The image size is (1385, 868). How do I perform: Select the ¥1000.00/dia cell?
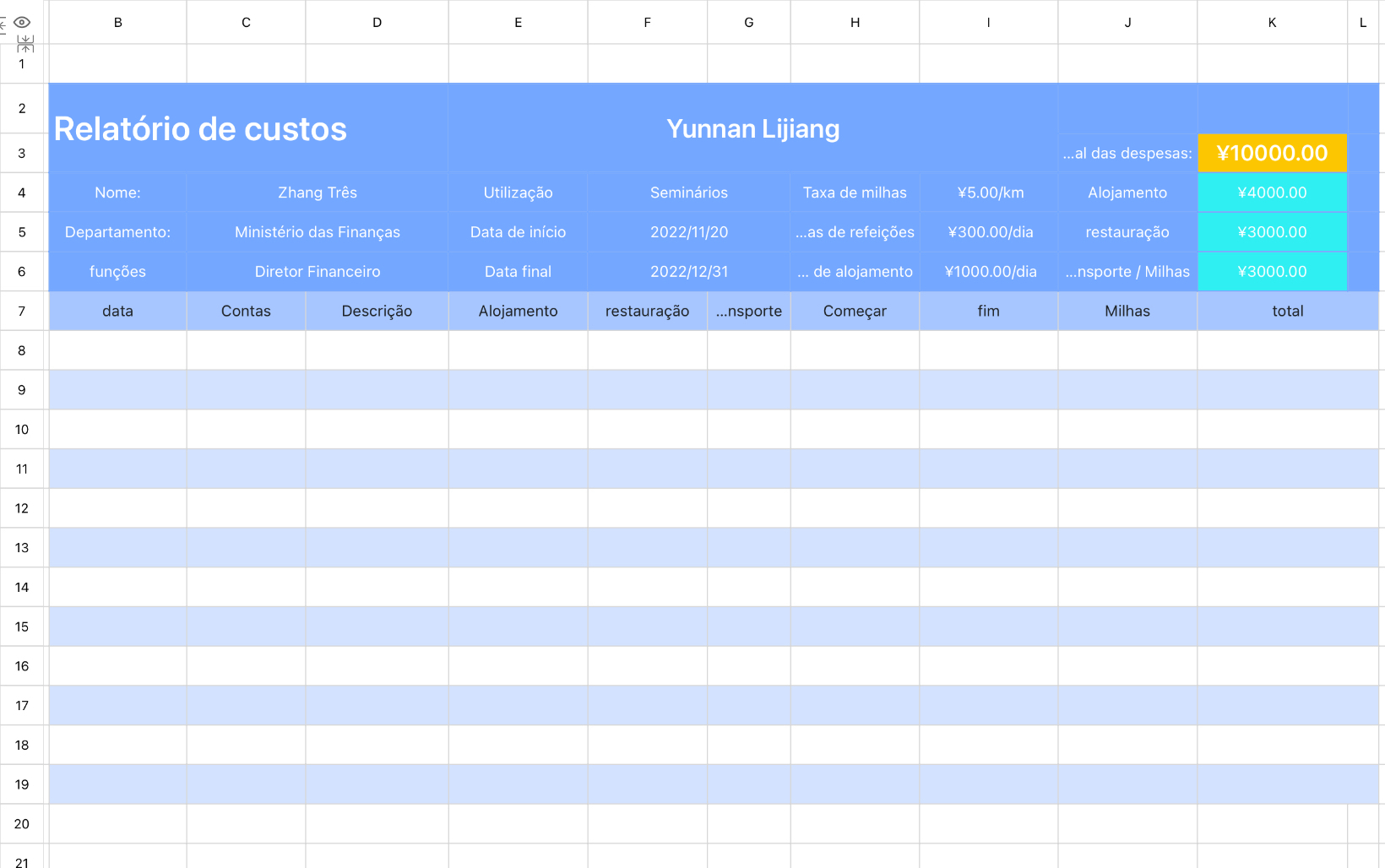[x=990, y=272]
